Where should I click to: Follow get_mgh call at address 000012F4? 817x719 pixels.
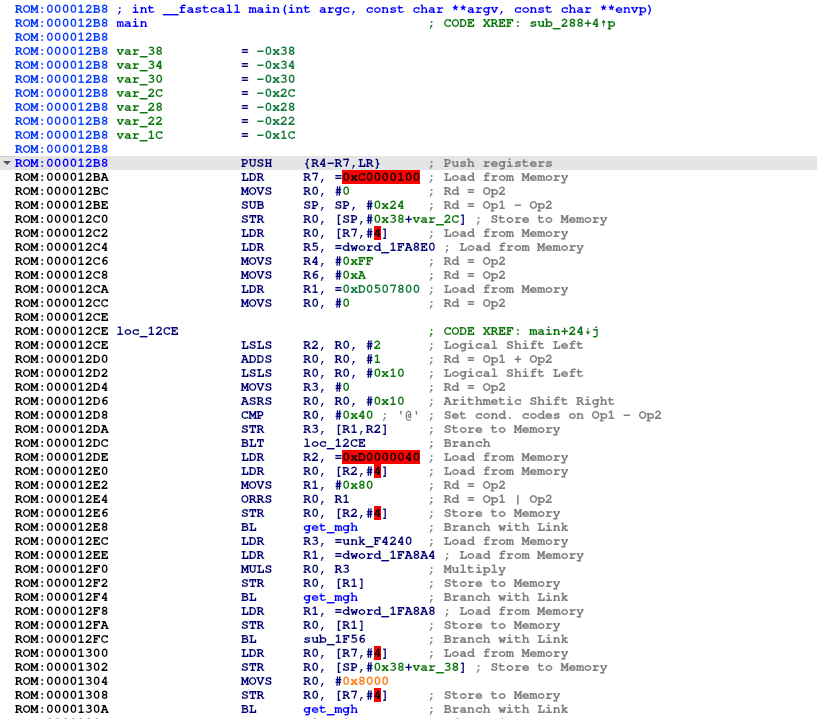click(x=330, y=597)
